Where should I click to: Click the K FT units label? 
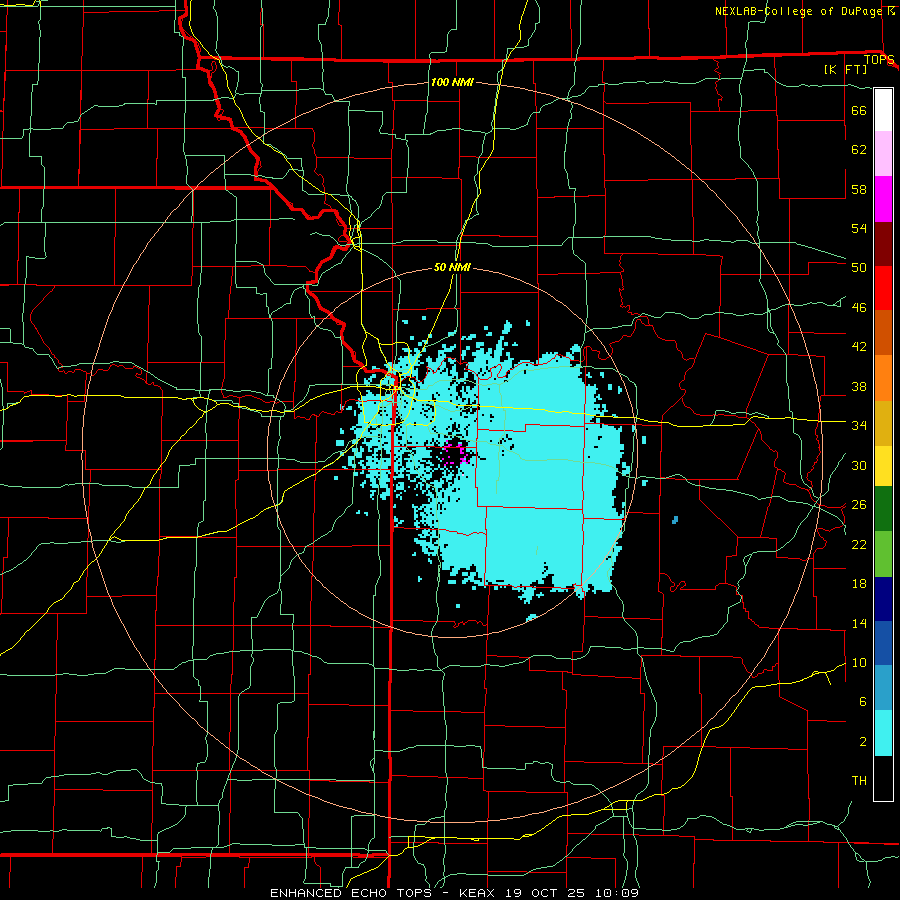845,70
